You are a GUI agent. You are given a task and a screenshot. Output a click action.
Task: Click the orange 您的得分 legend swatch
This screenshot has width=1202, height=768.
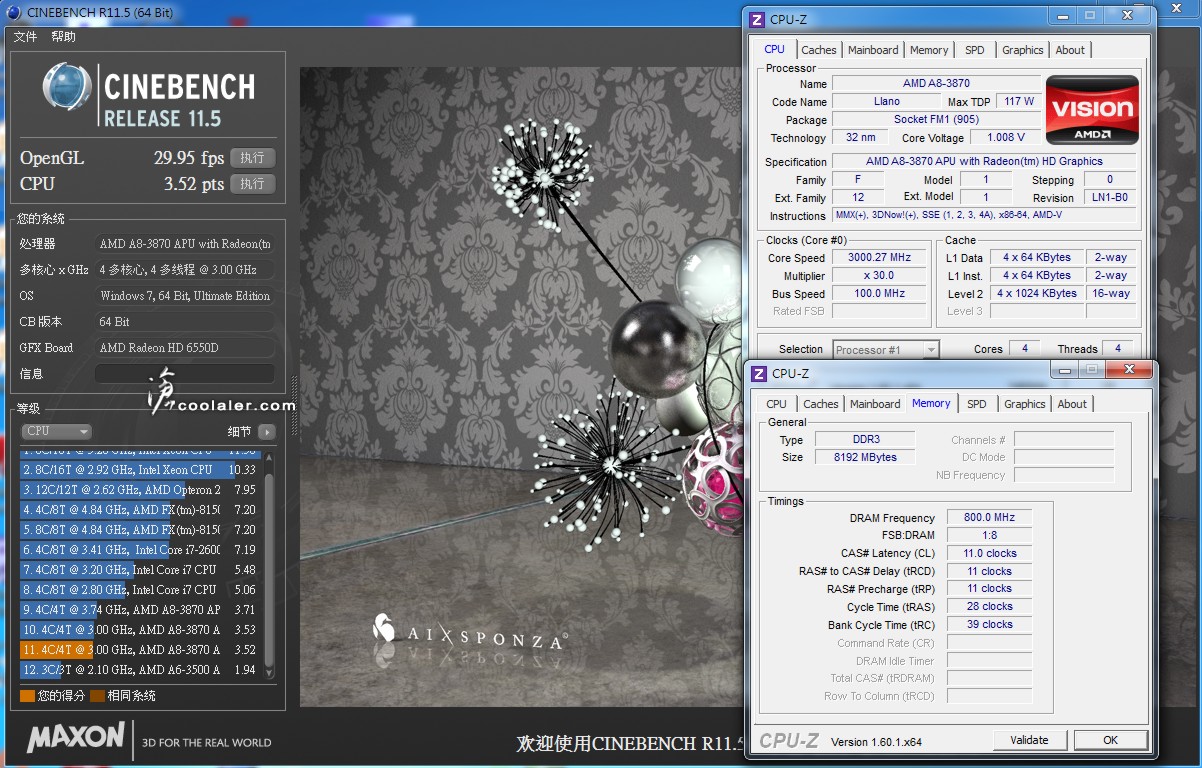coord(27,696)
